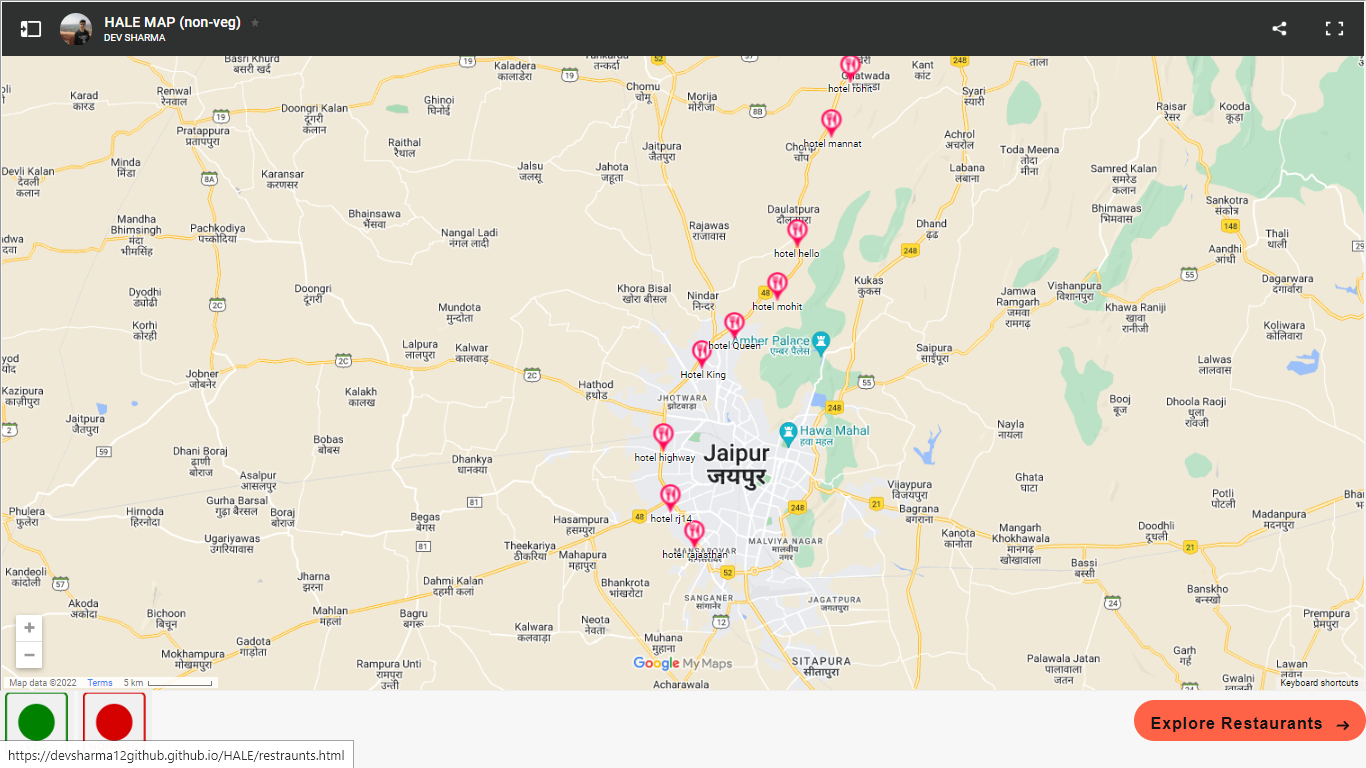Open the map legend sidebar panel
The height and width of the screenshot is (768, 1366).
click(31, 29)
